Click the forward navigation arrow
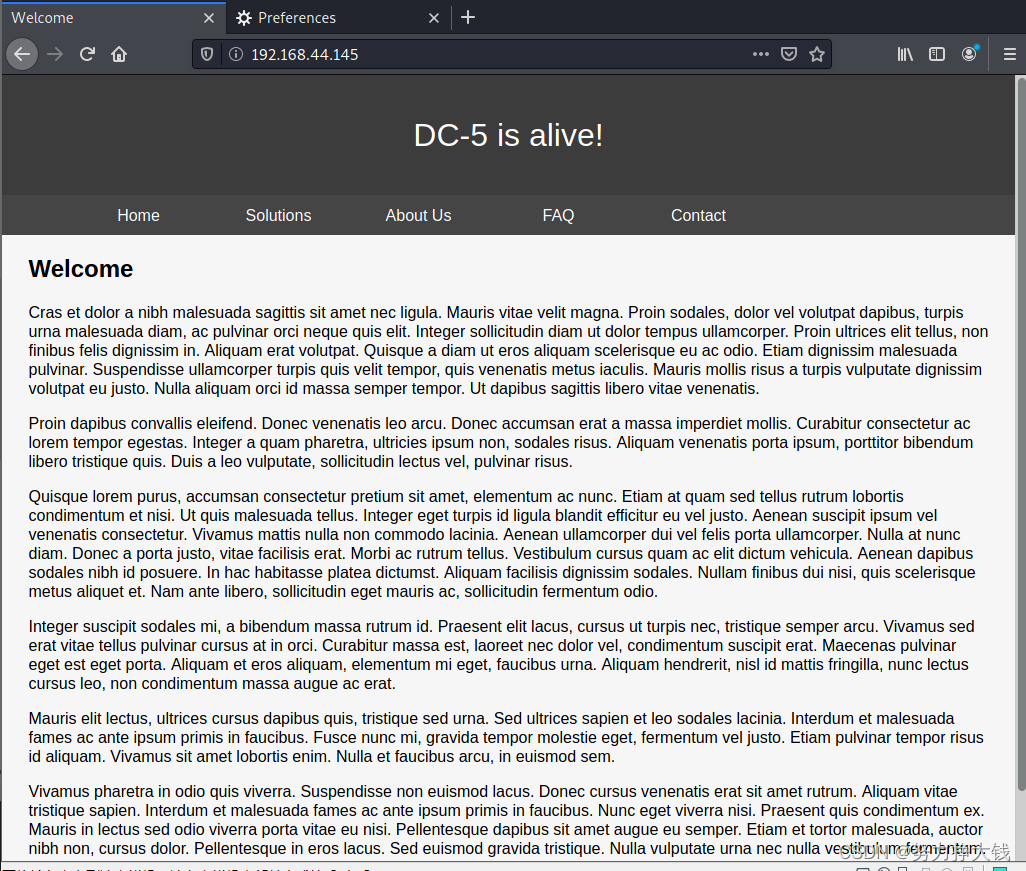 [56, 54]
